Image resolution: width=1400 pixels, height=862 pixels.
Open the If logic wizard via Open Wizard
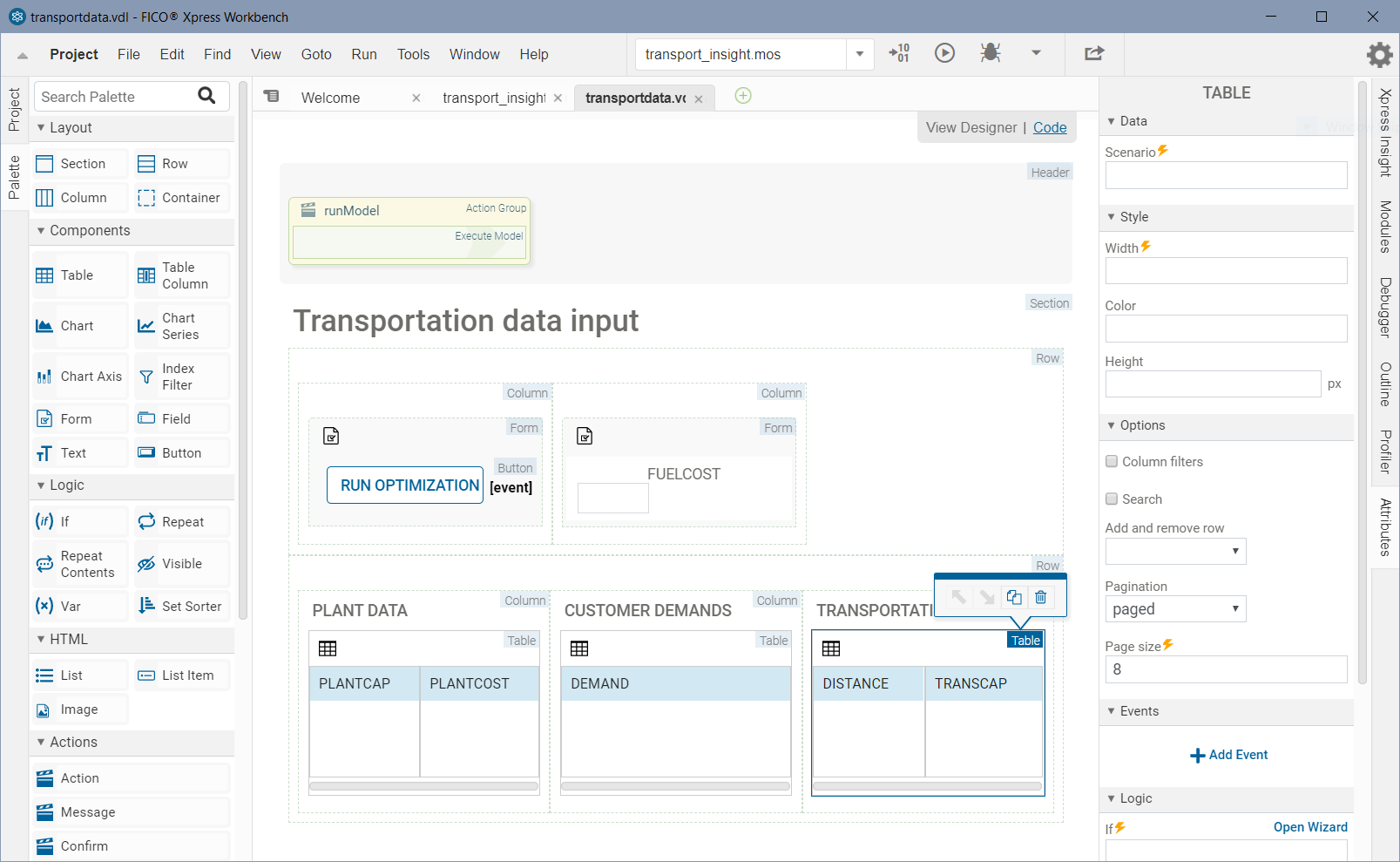click(1310, 826)
